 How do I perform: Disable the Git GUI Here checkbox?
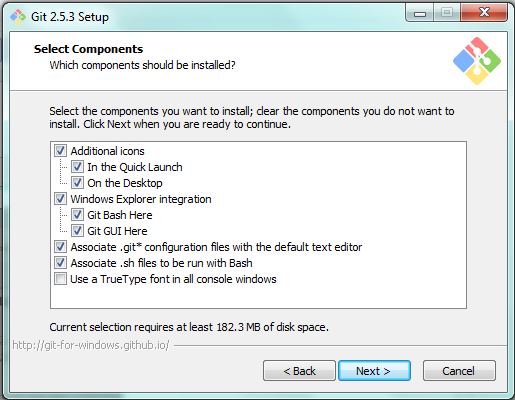77,231
